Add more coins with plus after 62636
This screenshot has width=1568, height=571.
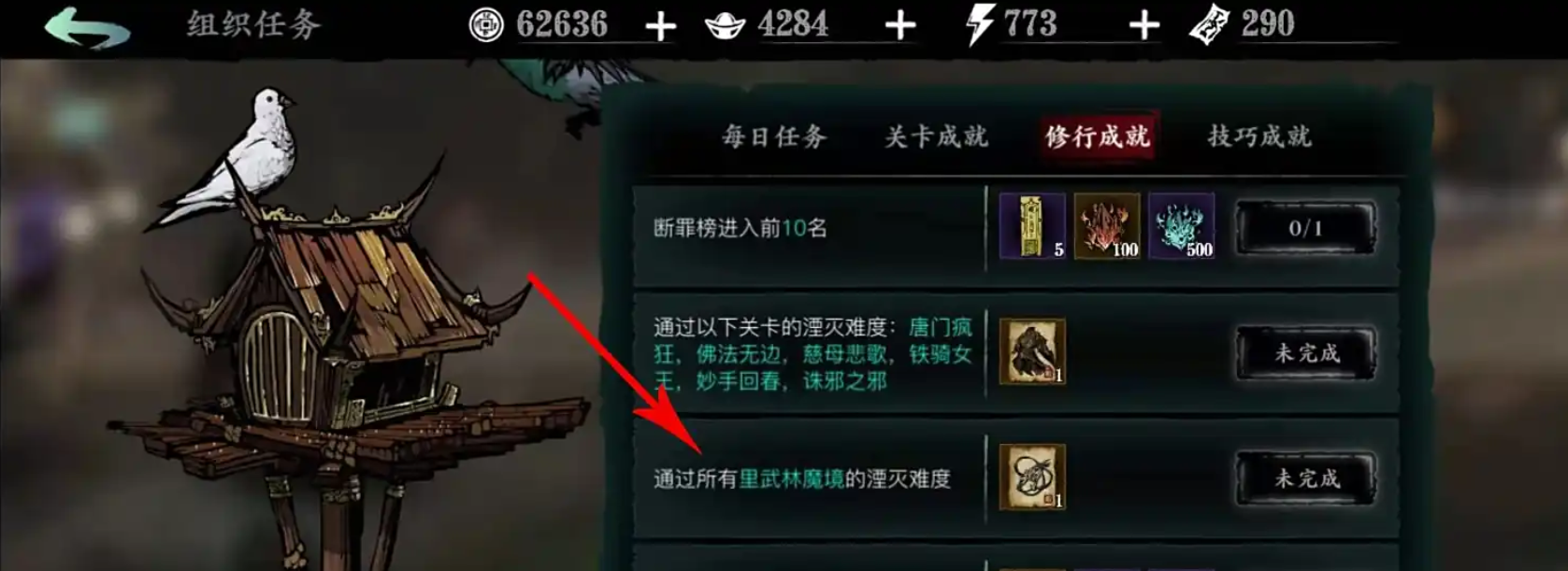660,27
